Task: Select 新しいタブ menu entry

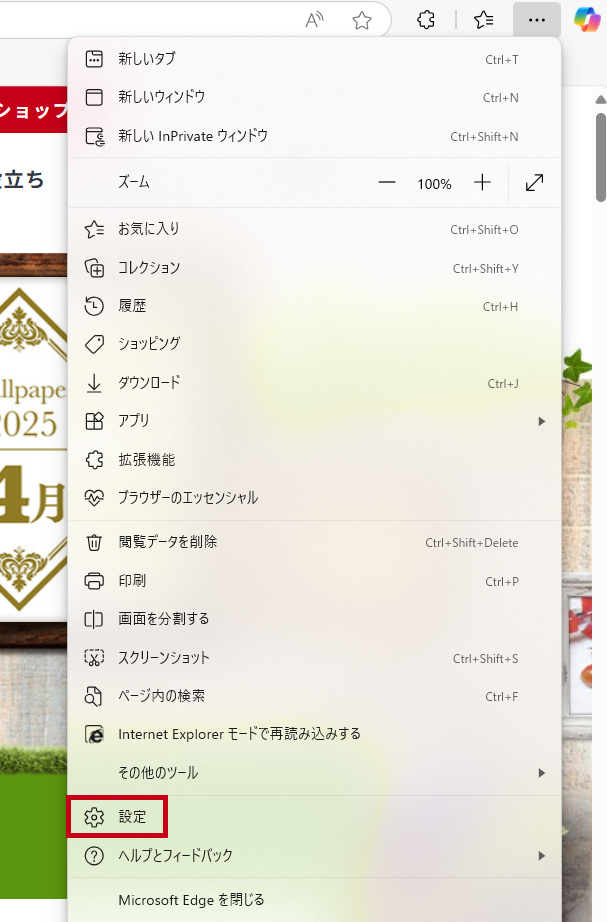Action: [x=314, y=59]
